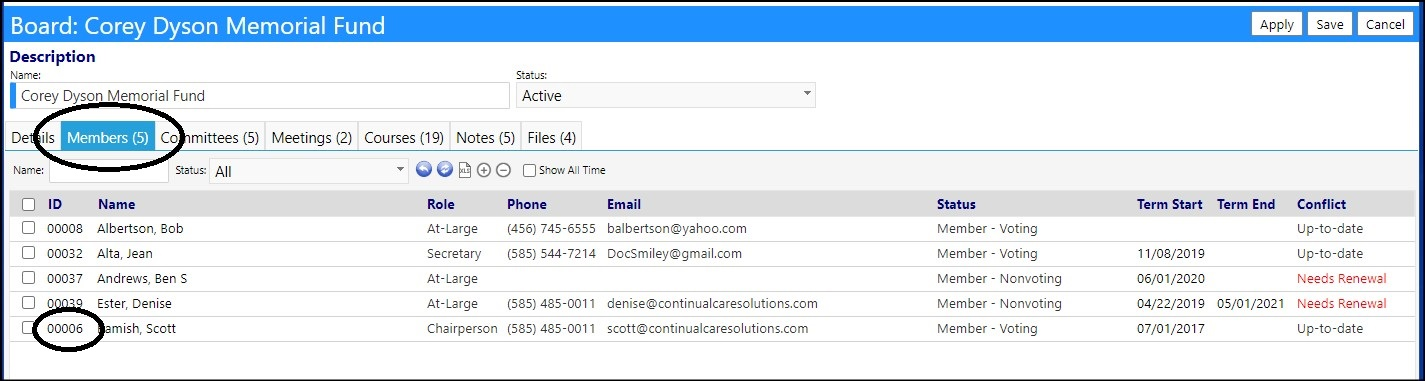The width and height of the screenshot is (1425, 381).
Task: Click member ID 00032
Action: click(x=65, y=253)
